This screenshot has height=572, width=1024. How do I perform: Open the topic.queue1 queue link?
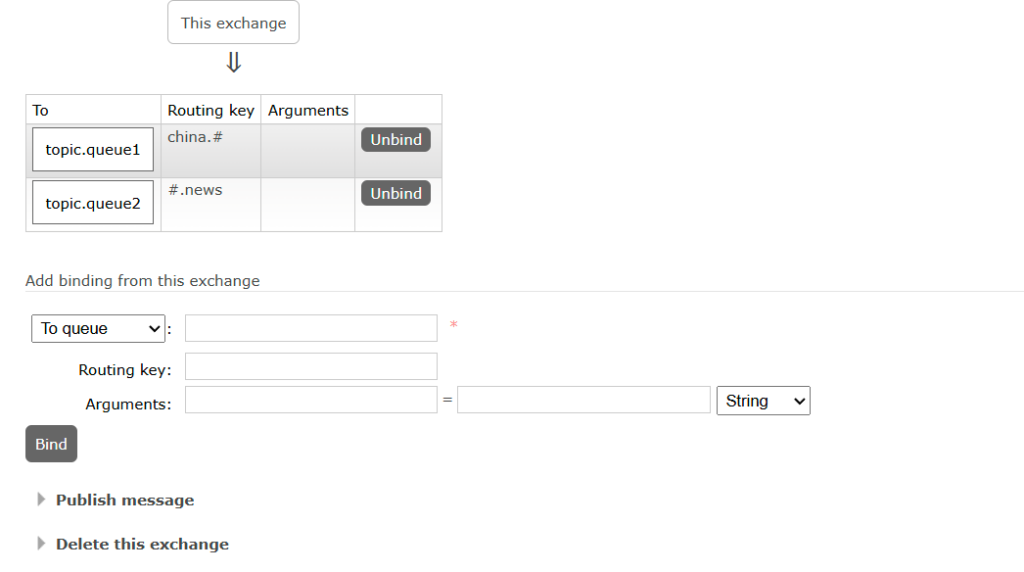(93, 150)
